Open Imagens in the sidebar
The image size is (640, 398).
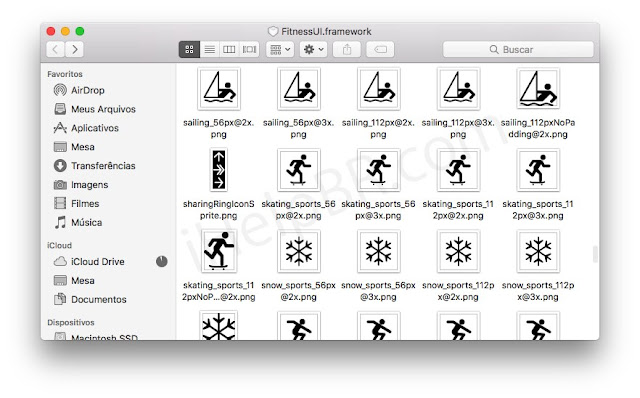click(81, 185)
